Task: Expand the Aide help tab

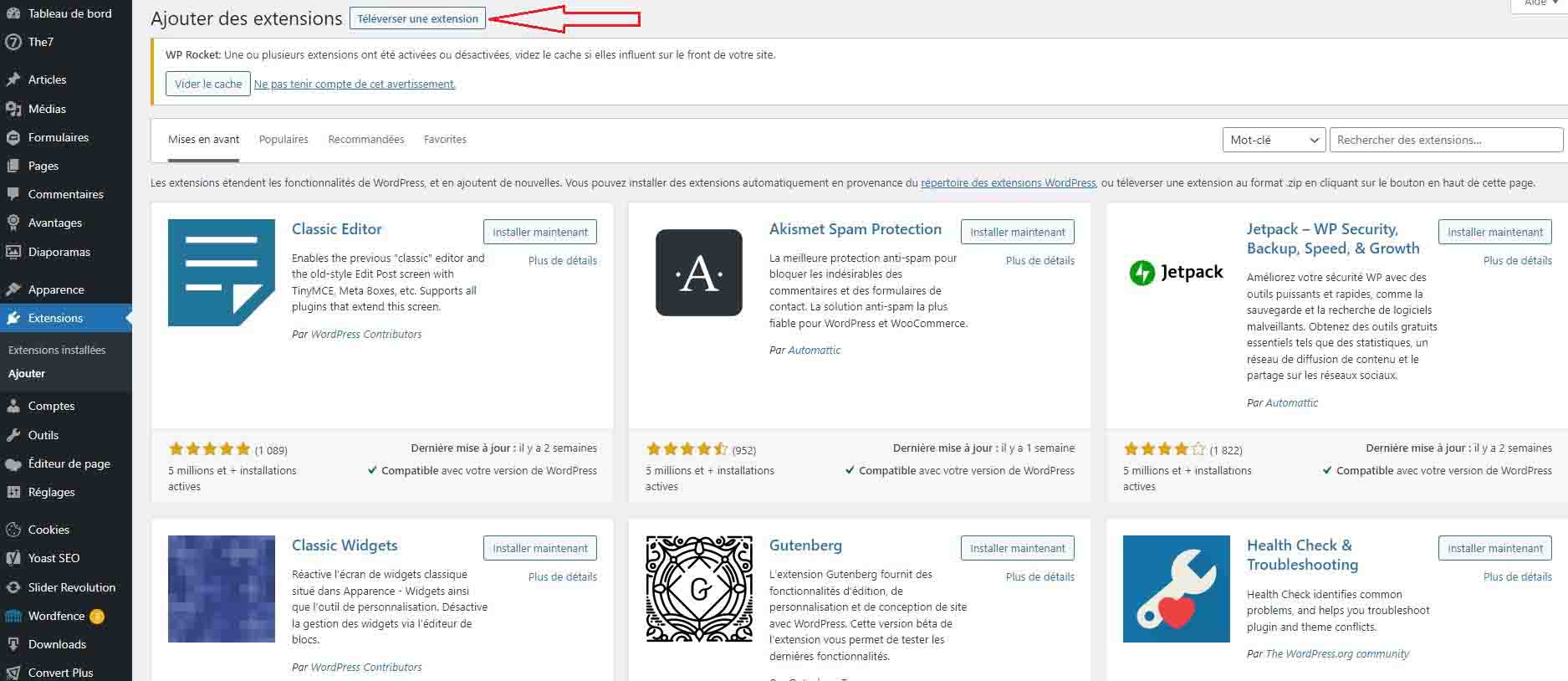Action: point(1539,4)
